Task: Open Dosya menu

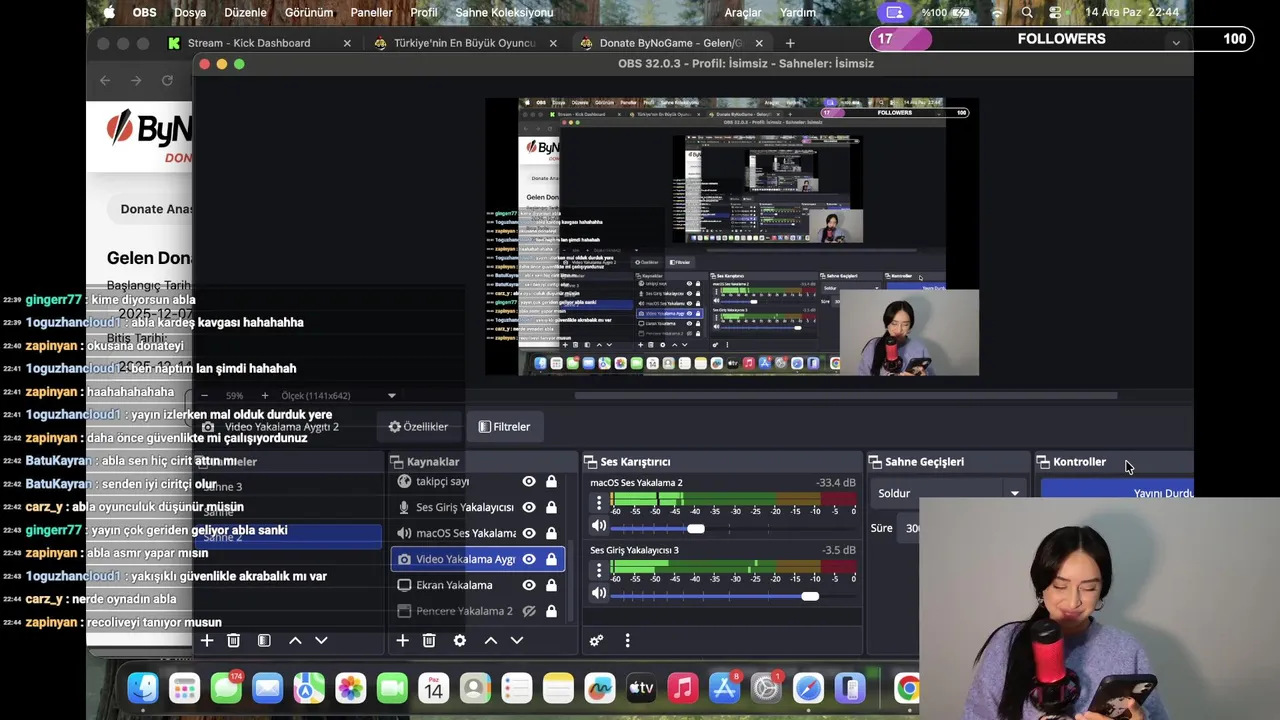Action: click(190, 13)
